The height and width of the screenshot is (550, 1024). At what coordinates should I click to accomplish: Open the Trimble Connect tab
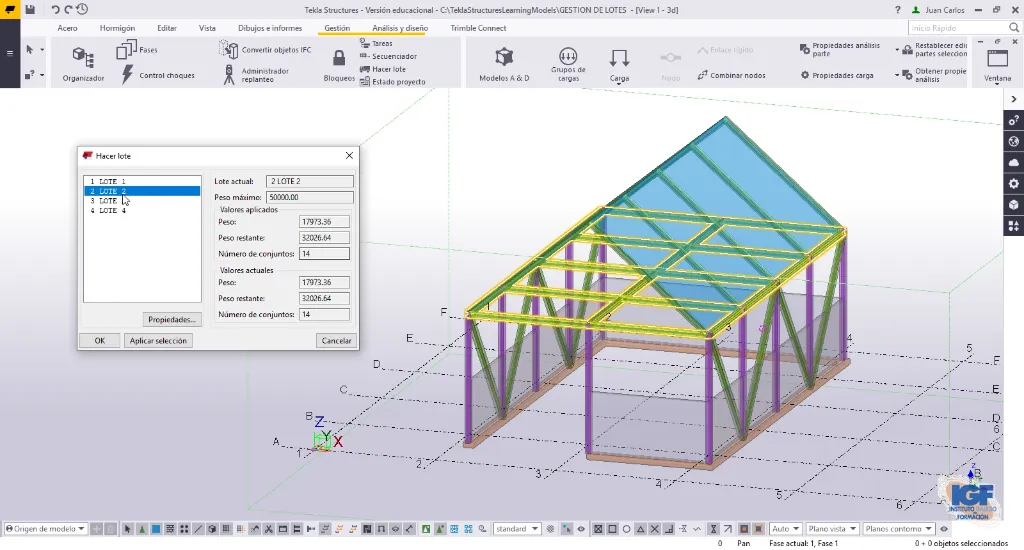pyautogui.click(x=478, y=28)
